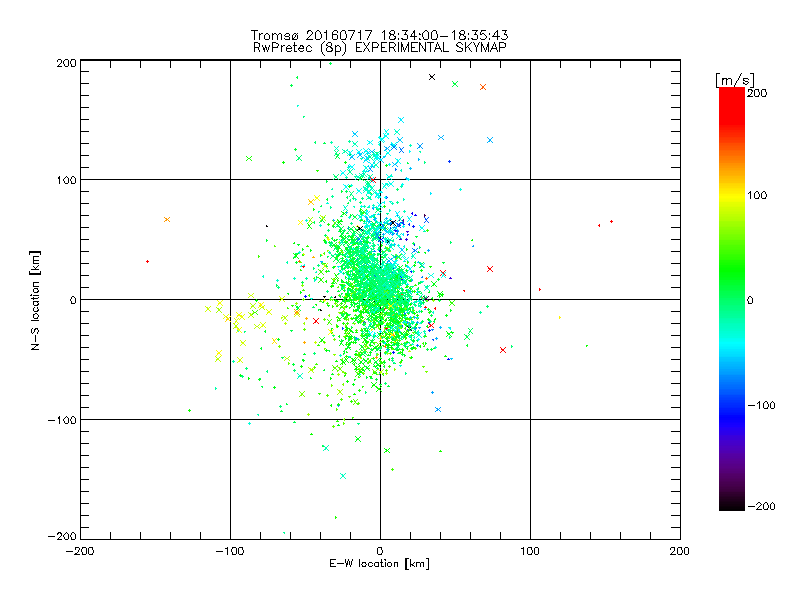Click the colorbar label "-100"
The image size is (800, 600).
[x=761, y=405]
